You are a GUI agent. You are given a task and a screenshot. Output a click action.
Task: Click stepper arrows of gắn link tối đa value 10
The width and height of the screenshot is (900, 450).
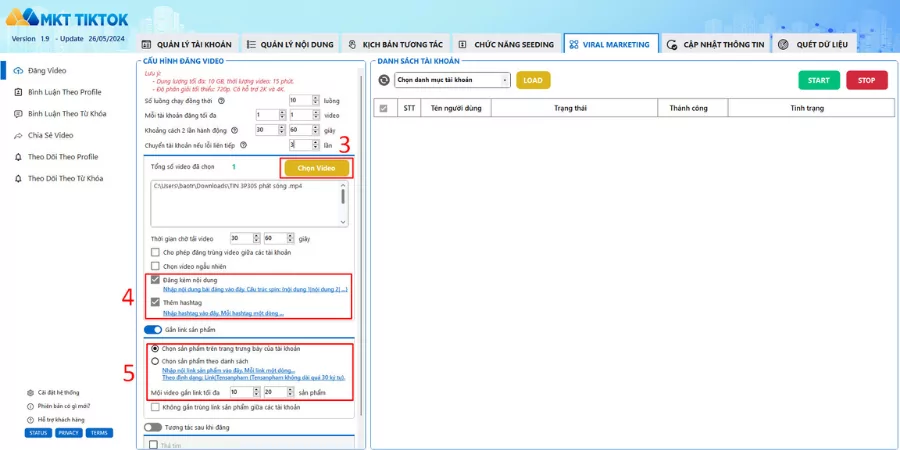pyautogui.click(x=257, y=392)
